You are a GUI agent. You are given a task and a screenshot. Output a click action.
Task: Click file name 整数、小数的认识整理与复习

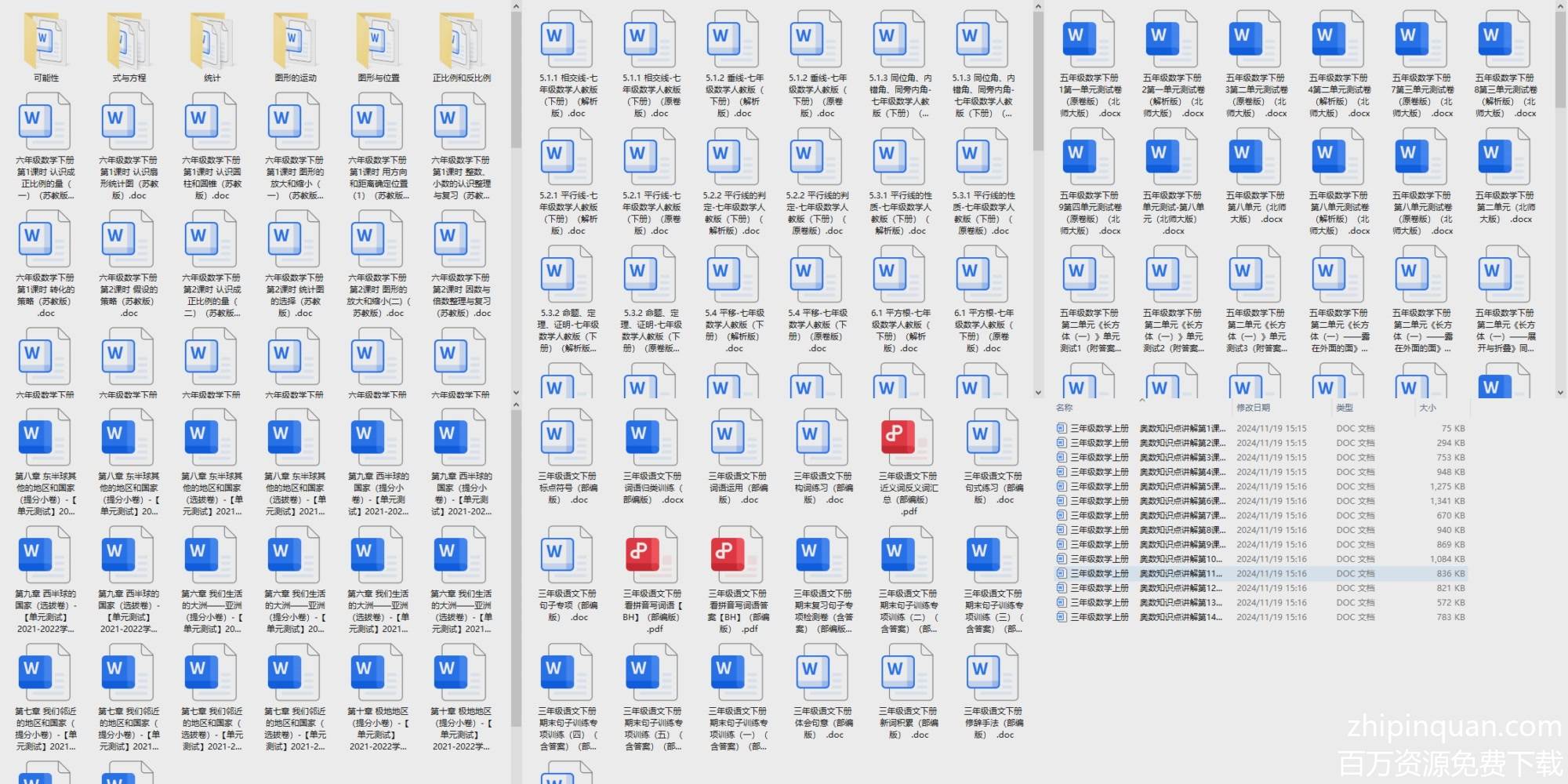pyautogui.click(x=460, y=178)
